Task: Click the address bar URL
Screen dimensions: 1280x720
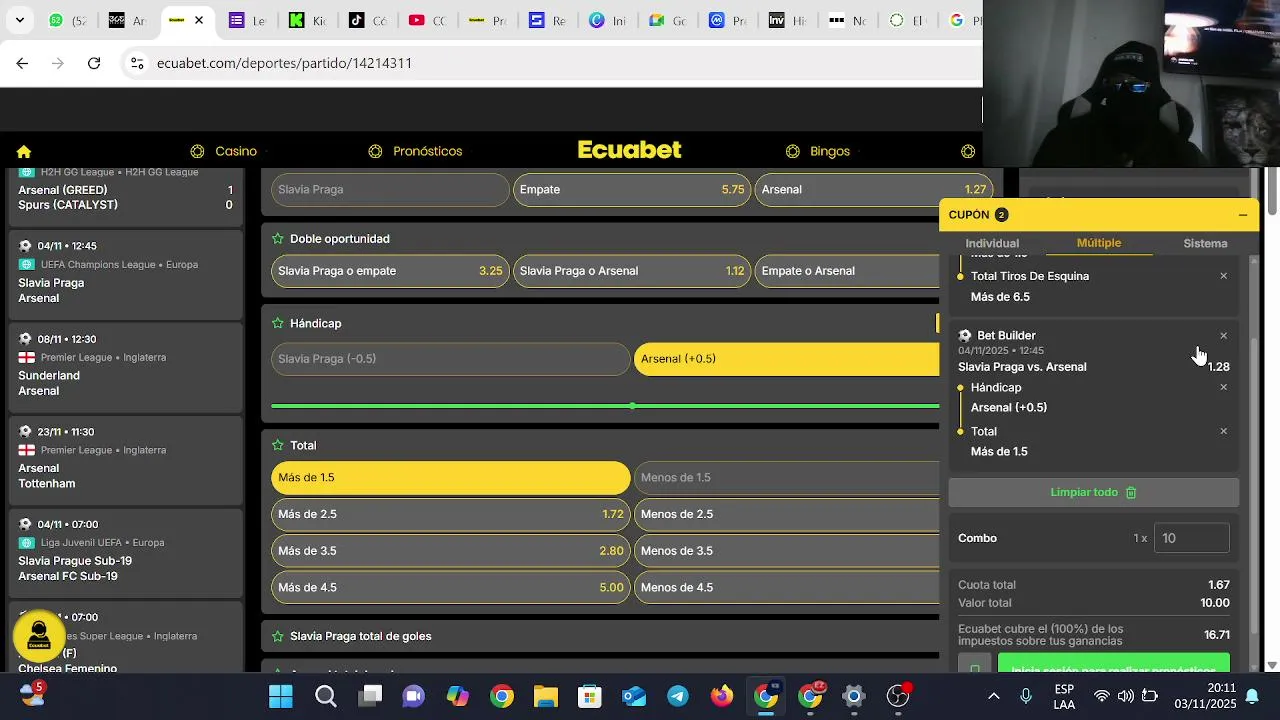Action: pyautogui.click(x=284, y=63)
